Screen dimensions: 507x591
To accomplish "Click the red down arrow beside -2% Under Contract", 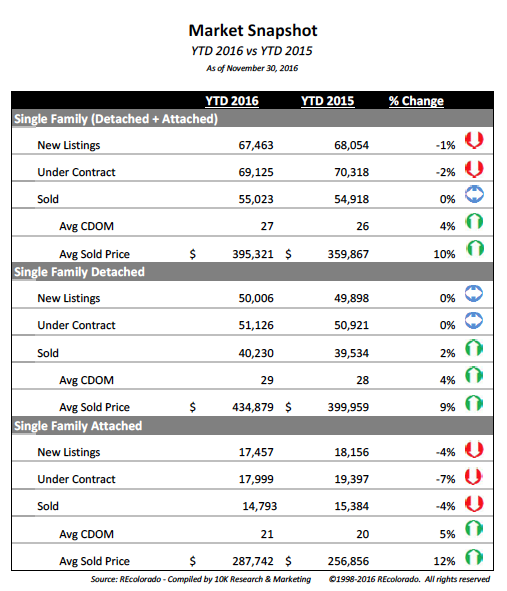I will pyautogui.click(x=474, y=168).
